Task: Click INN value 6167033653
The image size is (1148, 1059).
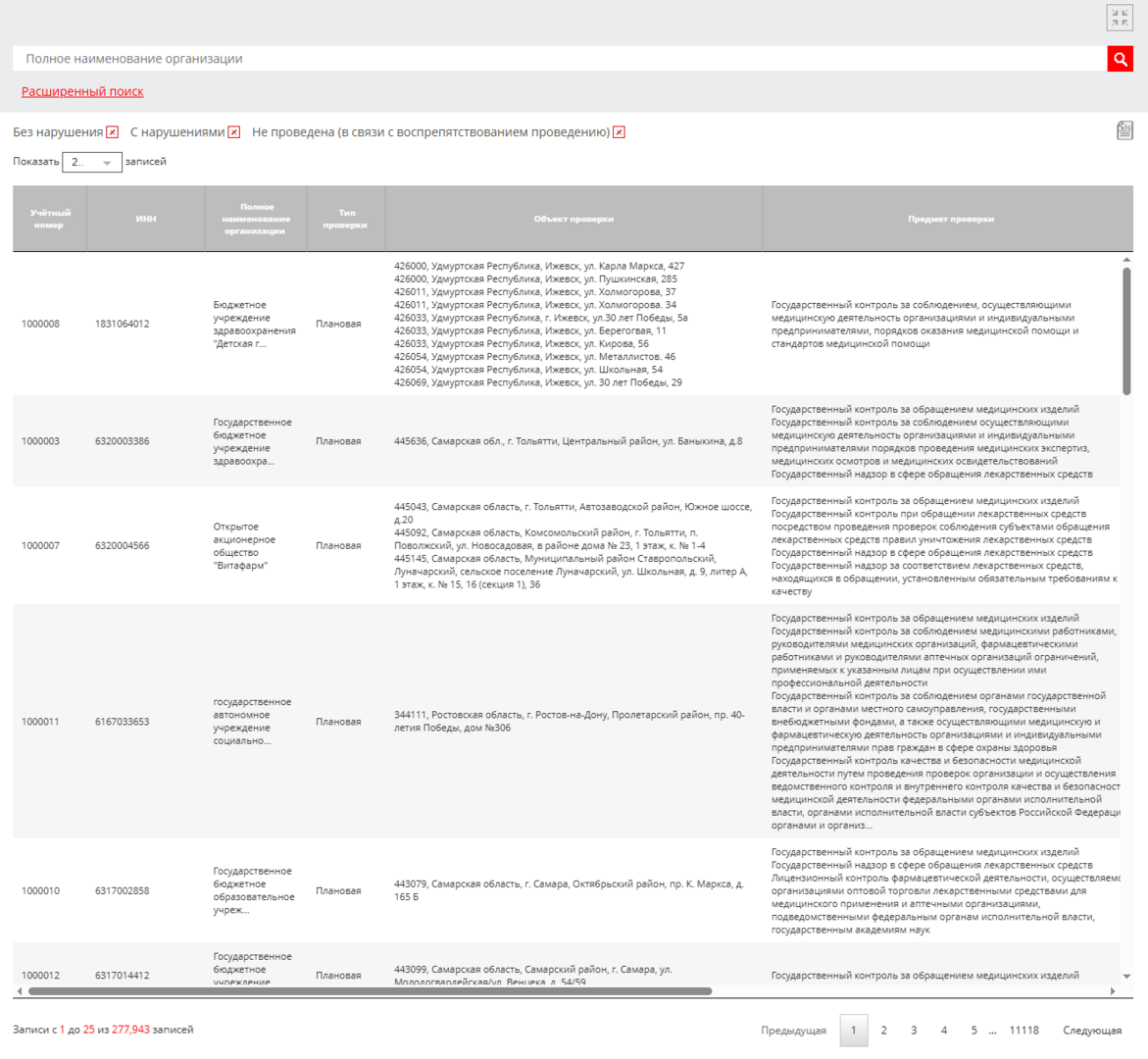Action: pyautogui.click(x=123, y=722)
